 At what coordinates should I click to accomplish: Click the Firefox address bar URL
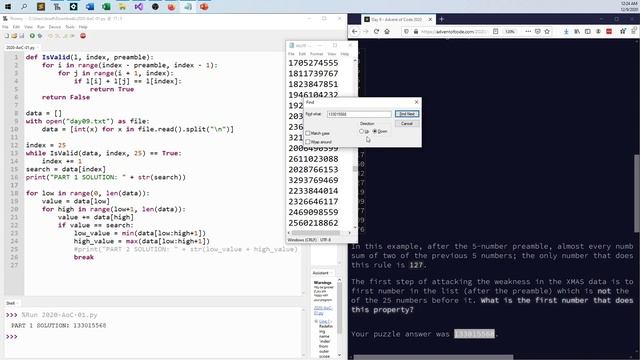(x=453, y=31)
